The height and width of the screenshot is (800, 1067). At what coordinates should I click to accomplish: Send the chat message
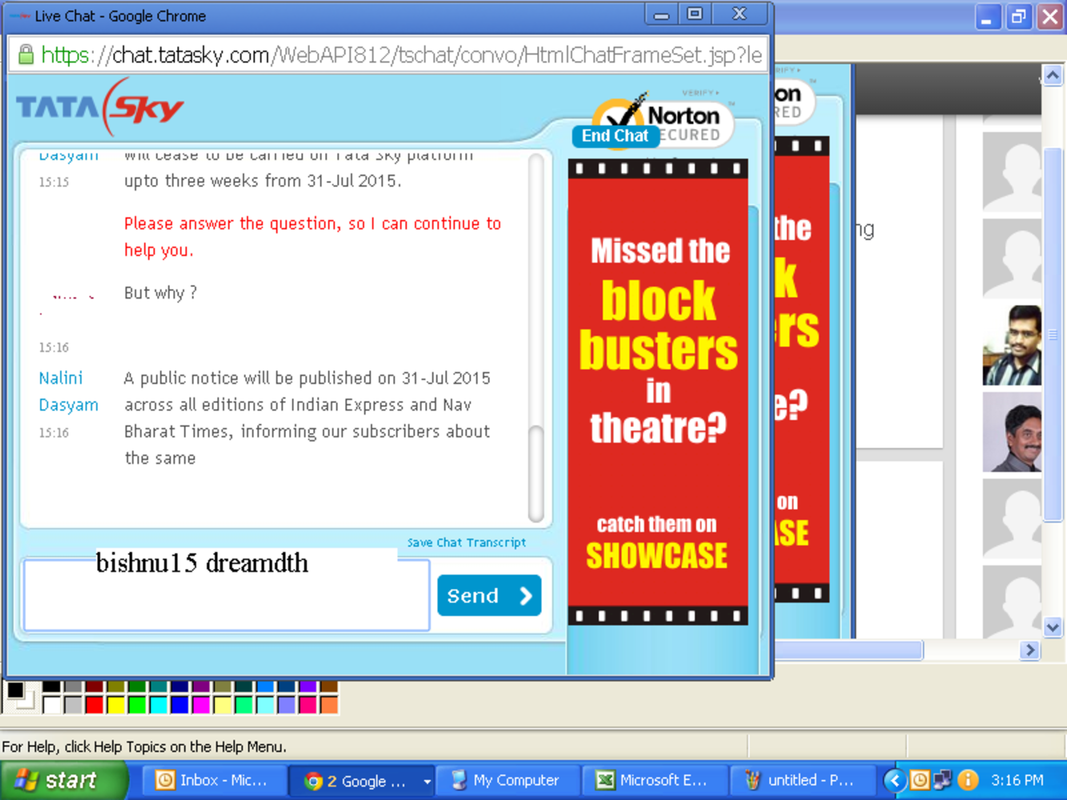(489, 595)
